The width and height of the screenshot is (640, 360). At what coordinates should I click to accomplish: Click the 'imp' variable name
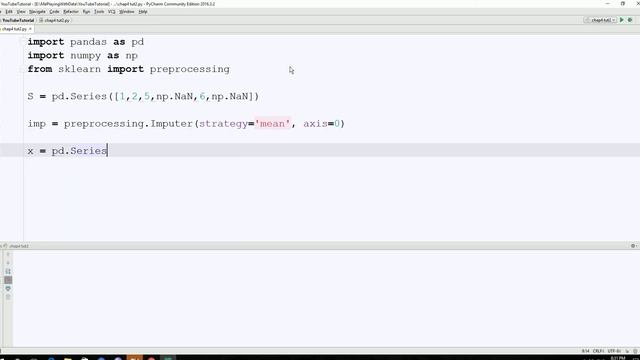pyautogui.click(x=37, y=124)
